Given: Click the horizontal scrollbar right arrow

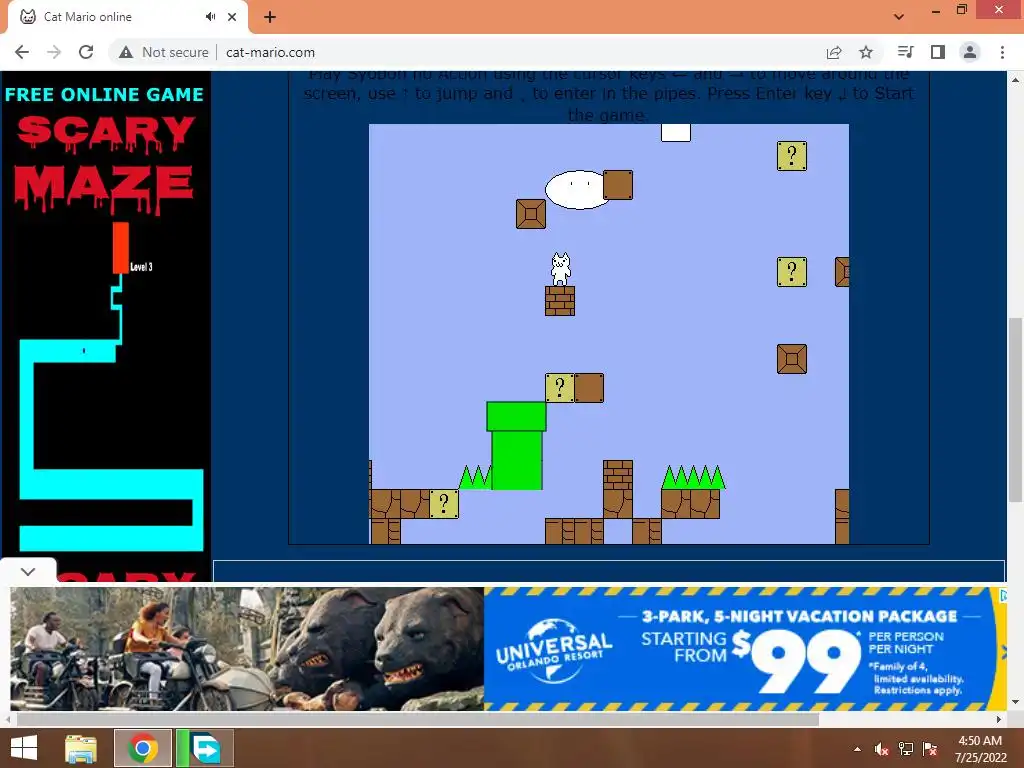Looking at the screenshot, I should pos(999,719).
